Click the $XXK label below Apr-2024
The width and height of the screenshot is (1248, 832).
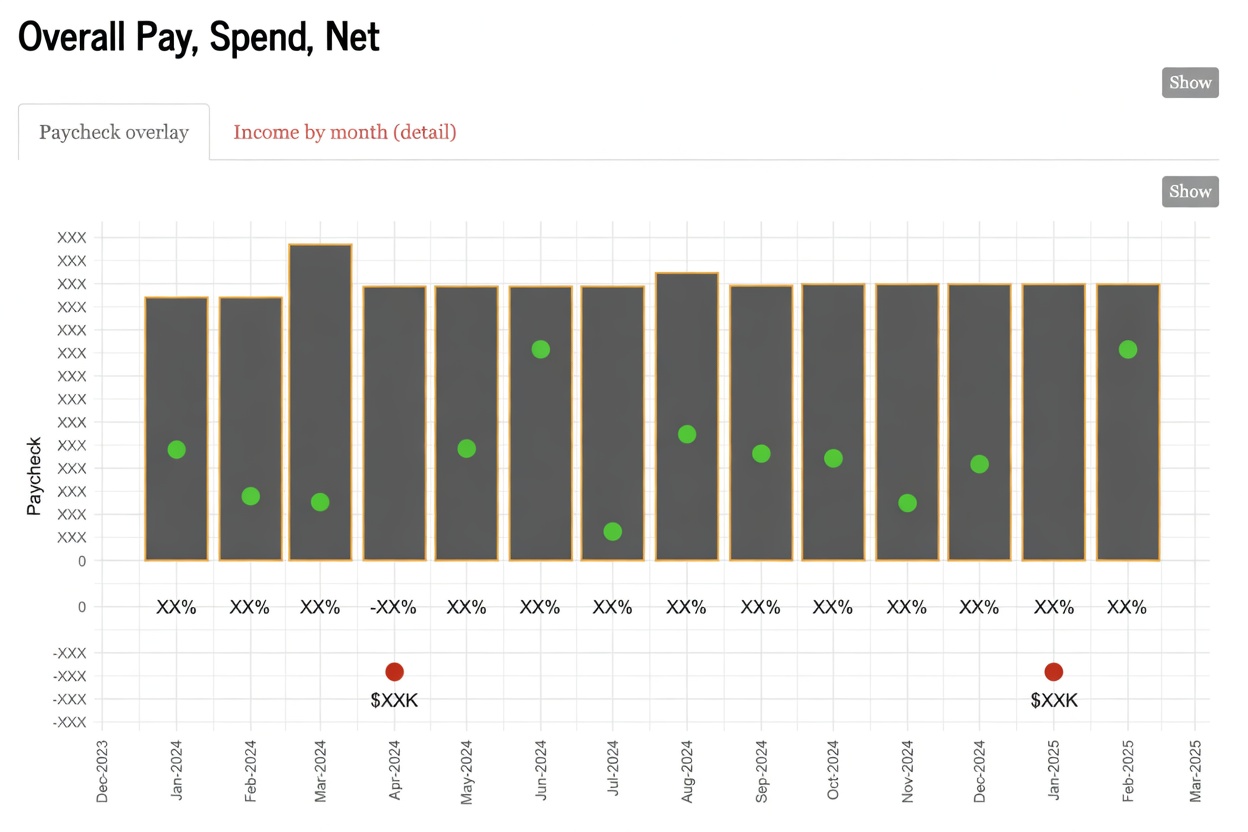[394, 701]
